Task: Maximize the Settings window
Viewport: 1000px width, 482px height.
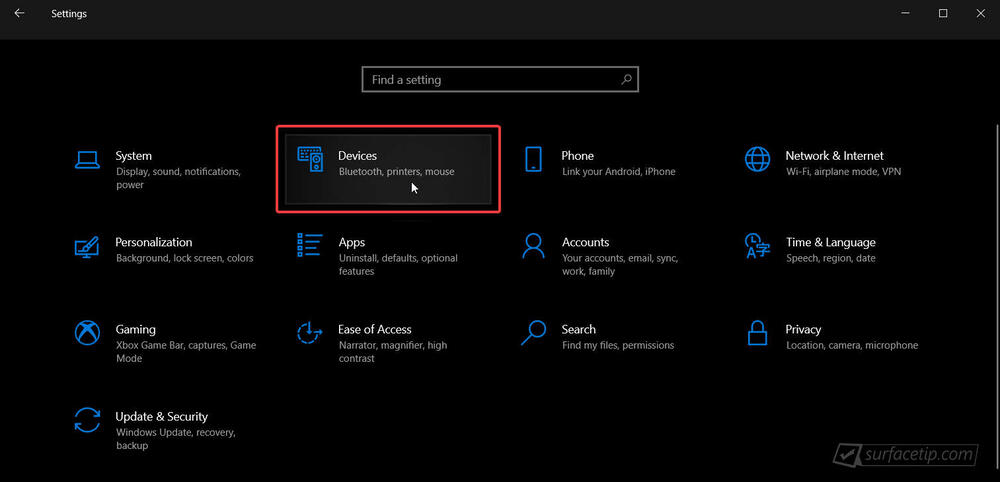Action: pyautogui.click(x=943, y=13)
